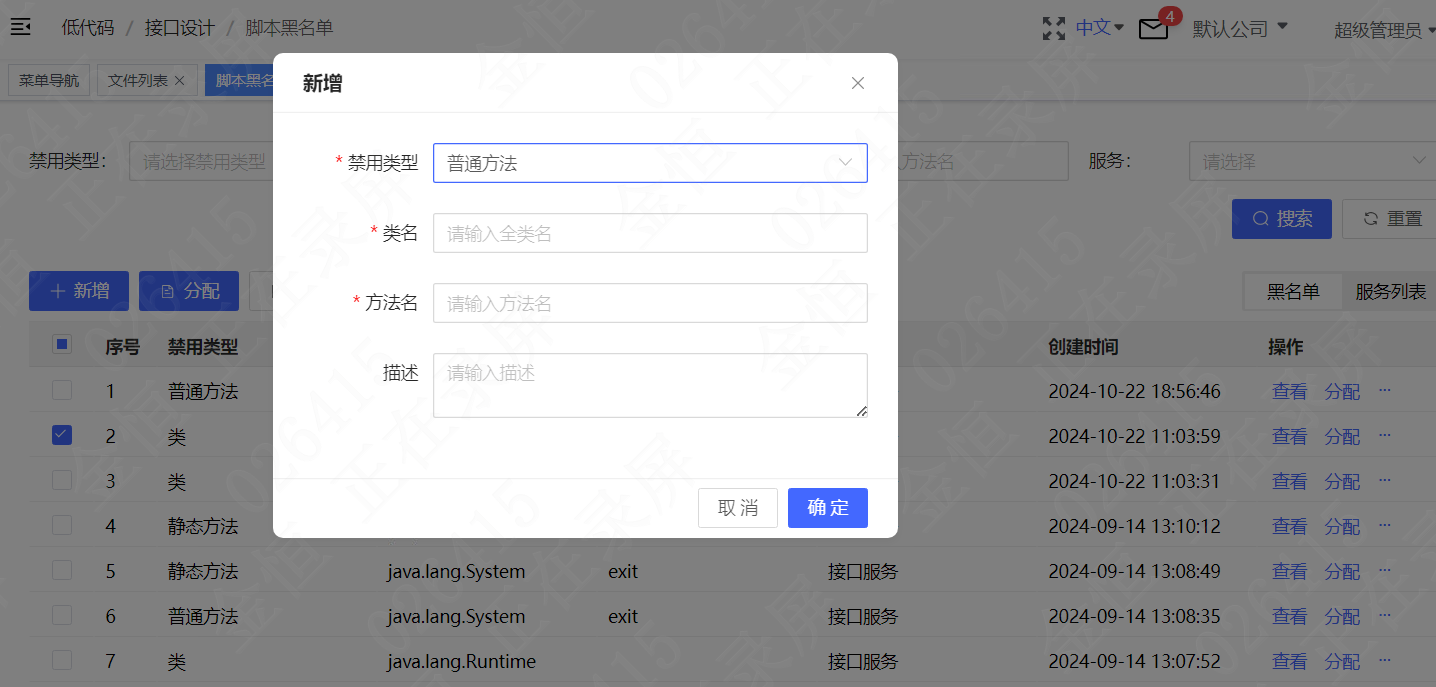Open the mail notifications icon

pos(1153,29)
